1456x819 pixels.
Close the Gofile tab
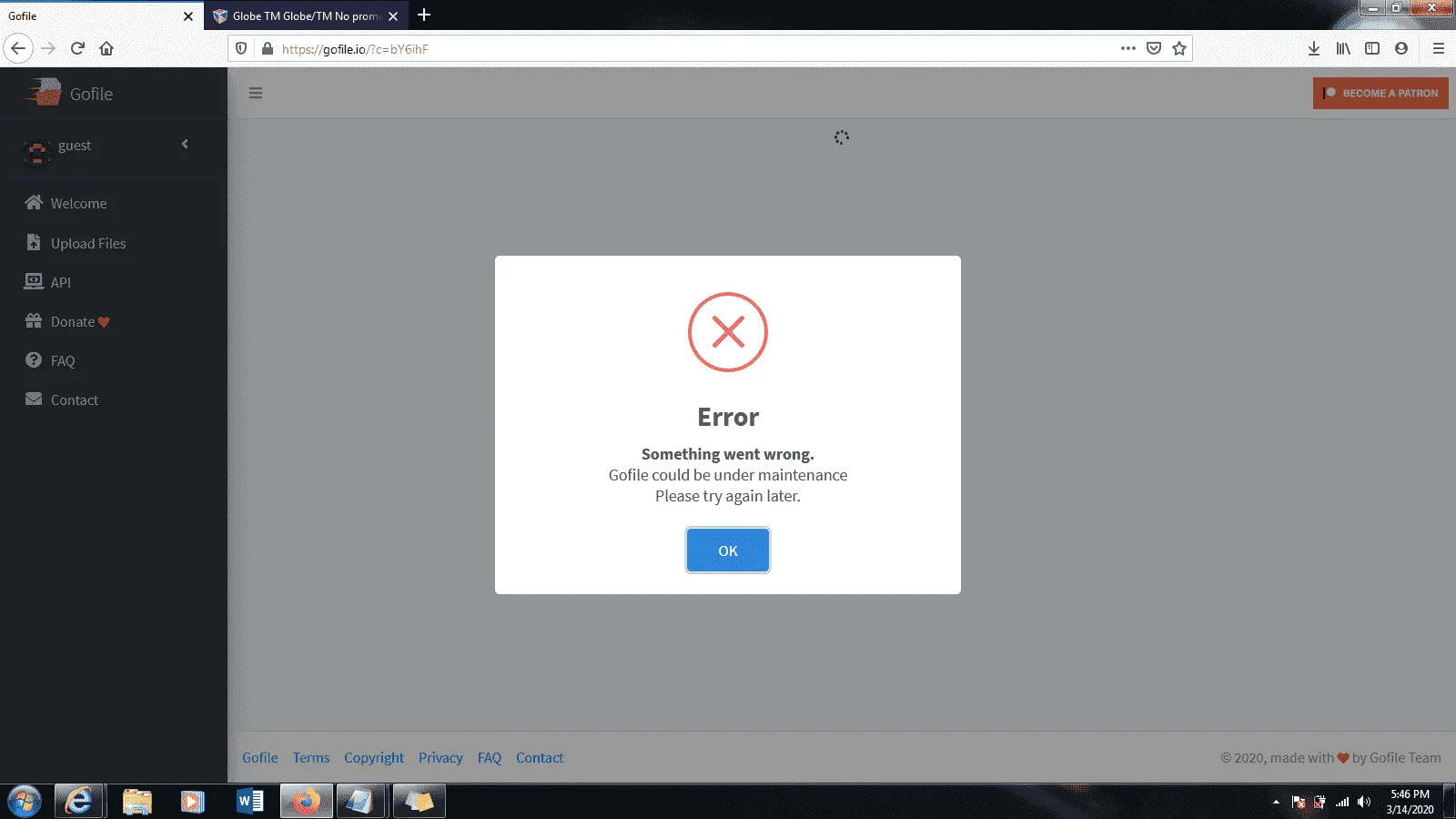(x=188, y=16)
